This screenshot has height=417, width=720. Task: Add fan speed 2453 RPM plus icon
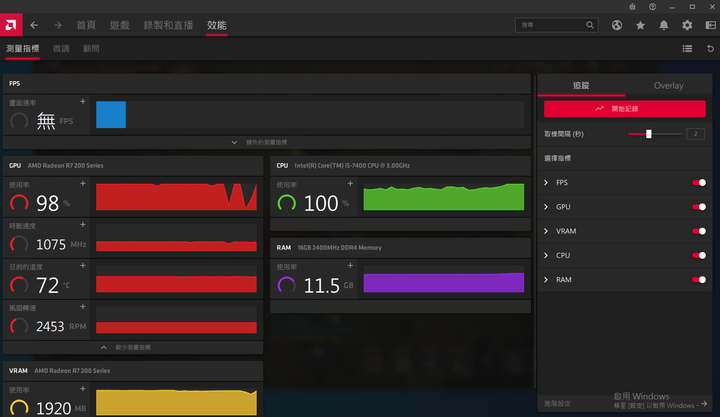[x=83, y=306]
